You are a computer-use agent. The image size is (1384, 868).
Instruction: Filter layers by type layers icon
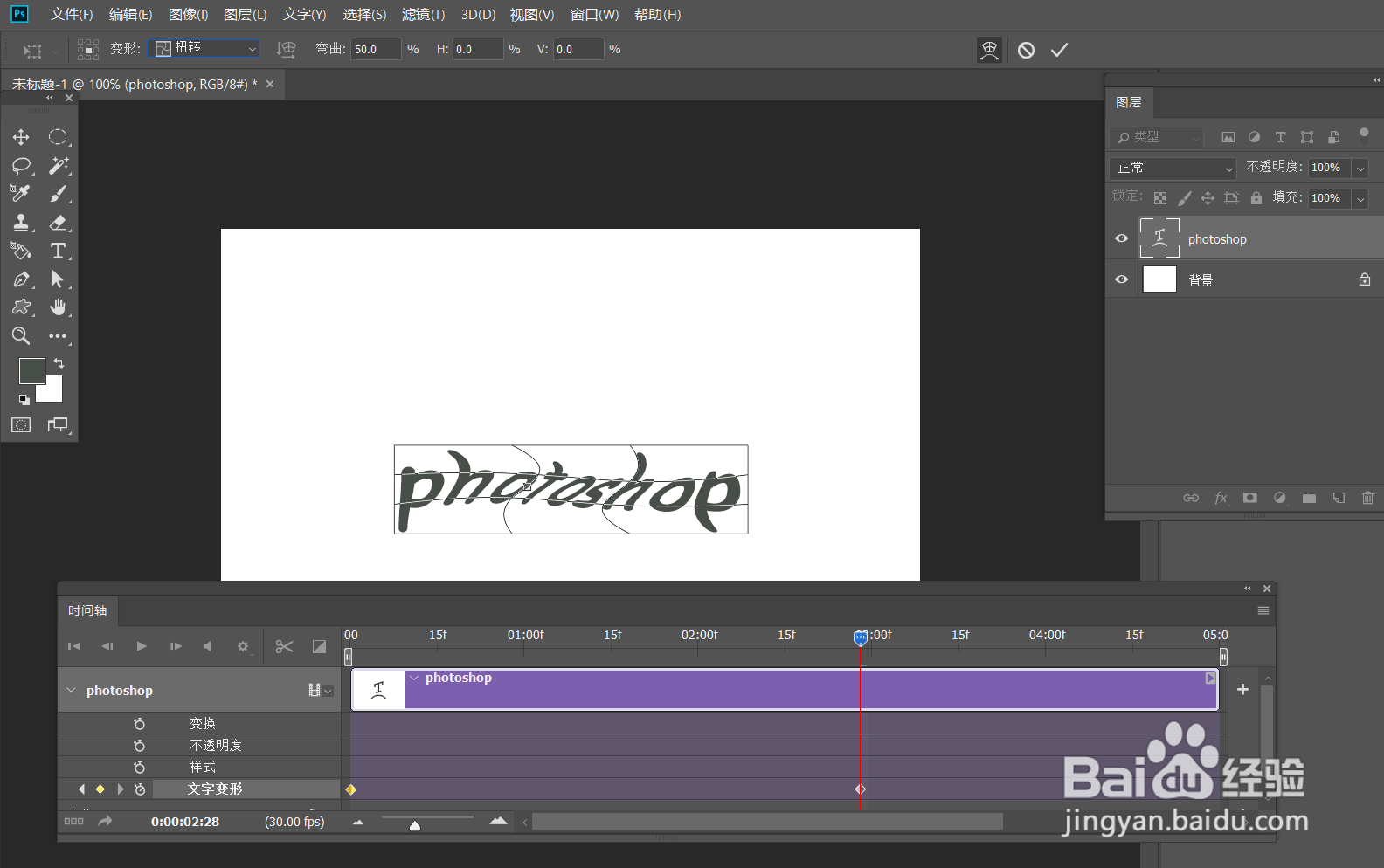point(1281,137)
